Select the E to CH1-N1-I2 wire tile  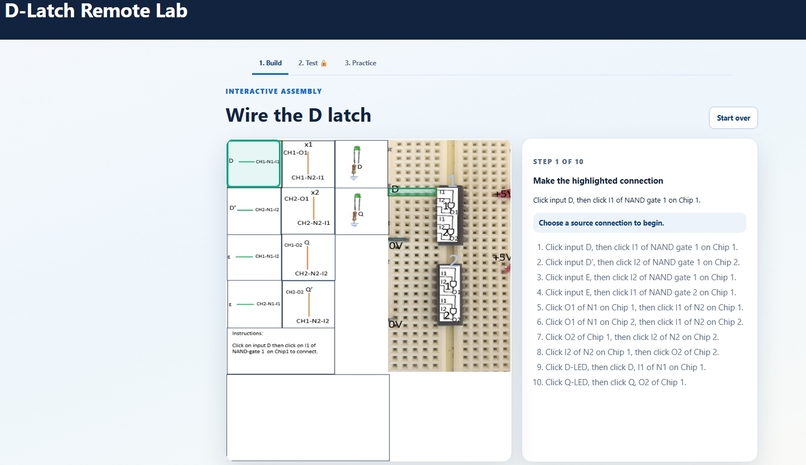point(254,257)
